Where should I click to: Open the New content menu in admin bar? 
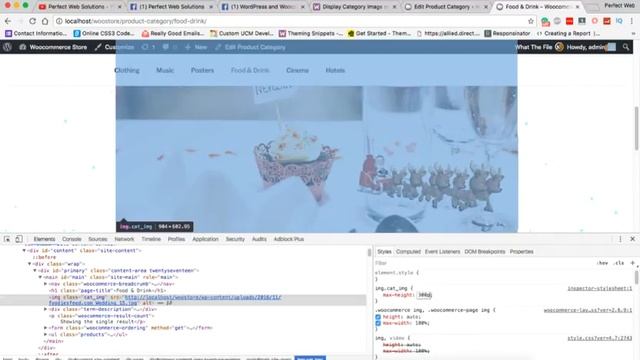point(196,47)
